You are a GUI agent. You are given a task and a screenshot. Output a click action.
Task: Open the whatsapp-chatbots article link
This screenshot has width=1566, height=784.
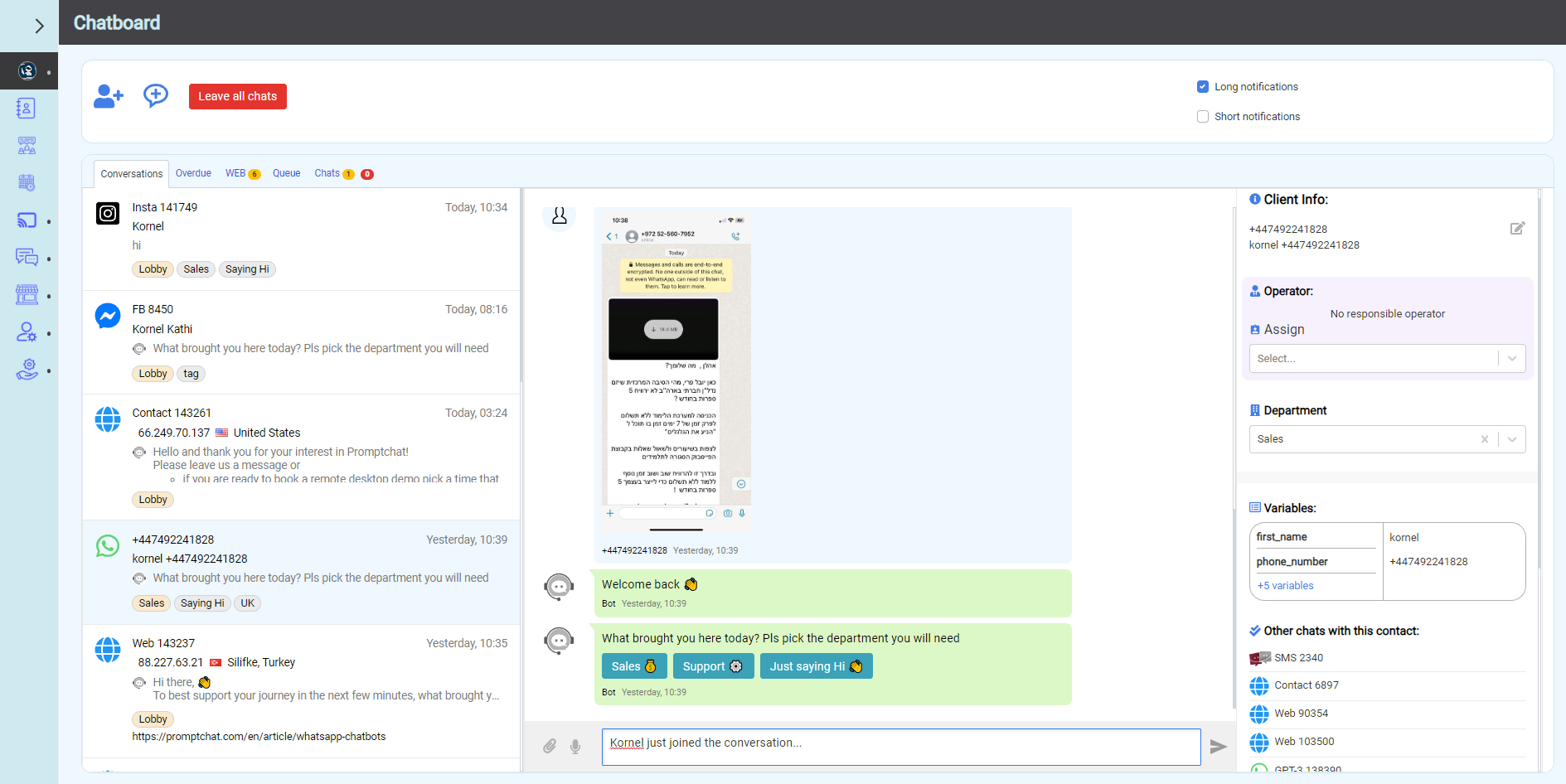(259, 736)
